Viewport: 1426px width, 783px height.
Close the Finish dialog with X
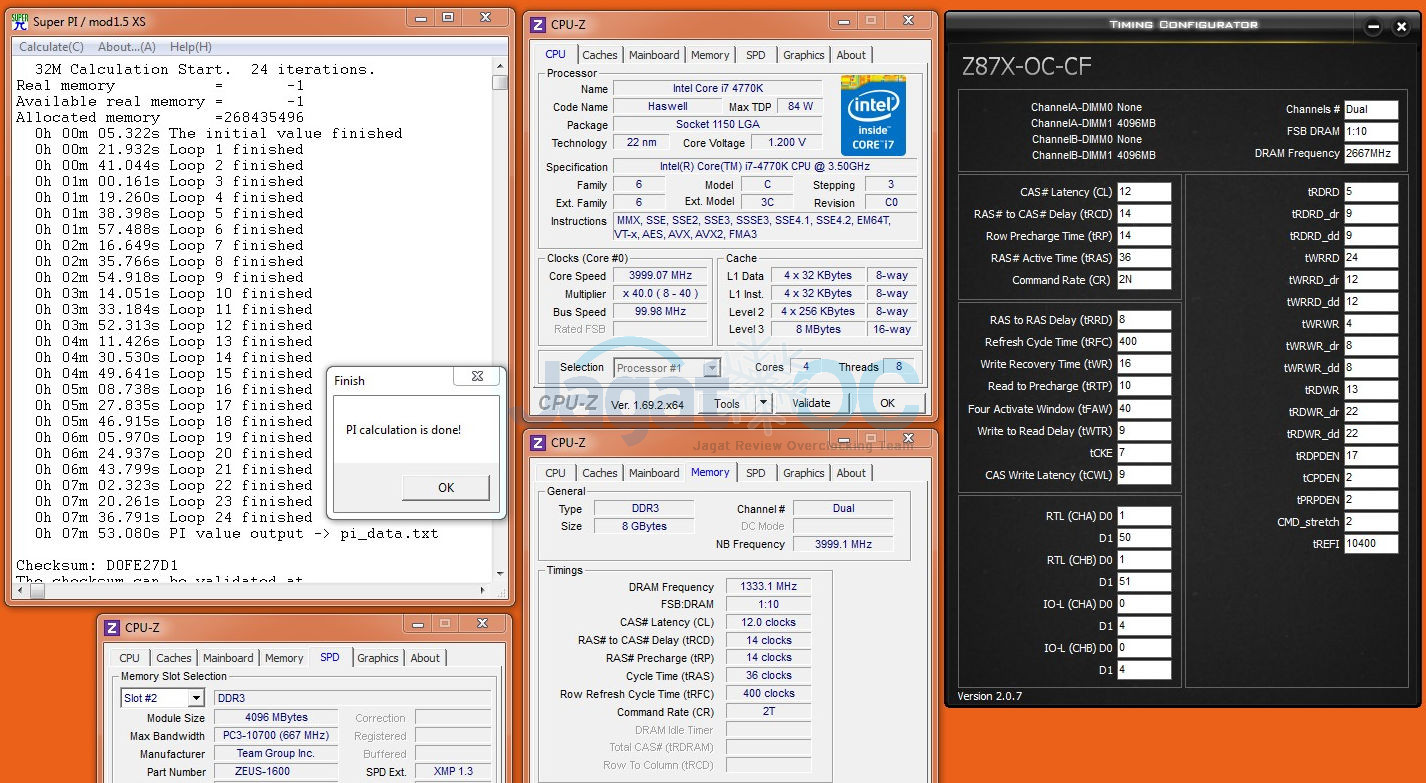point(476,377)
